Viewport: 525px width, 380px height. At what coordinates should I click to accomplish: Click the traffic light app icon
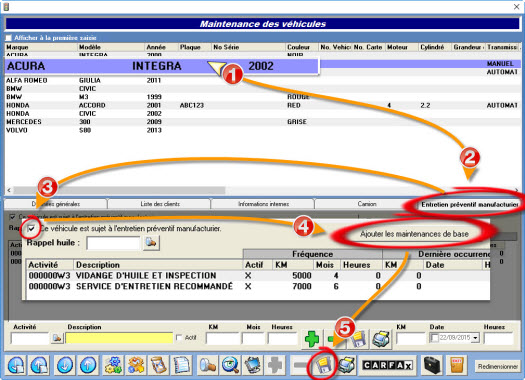click(x=6, y=6)
